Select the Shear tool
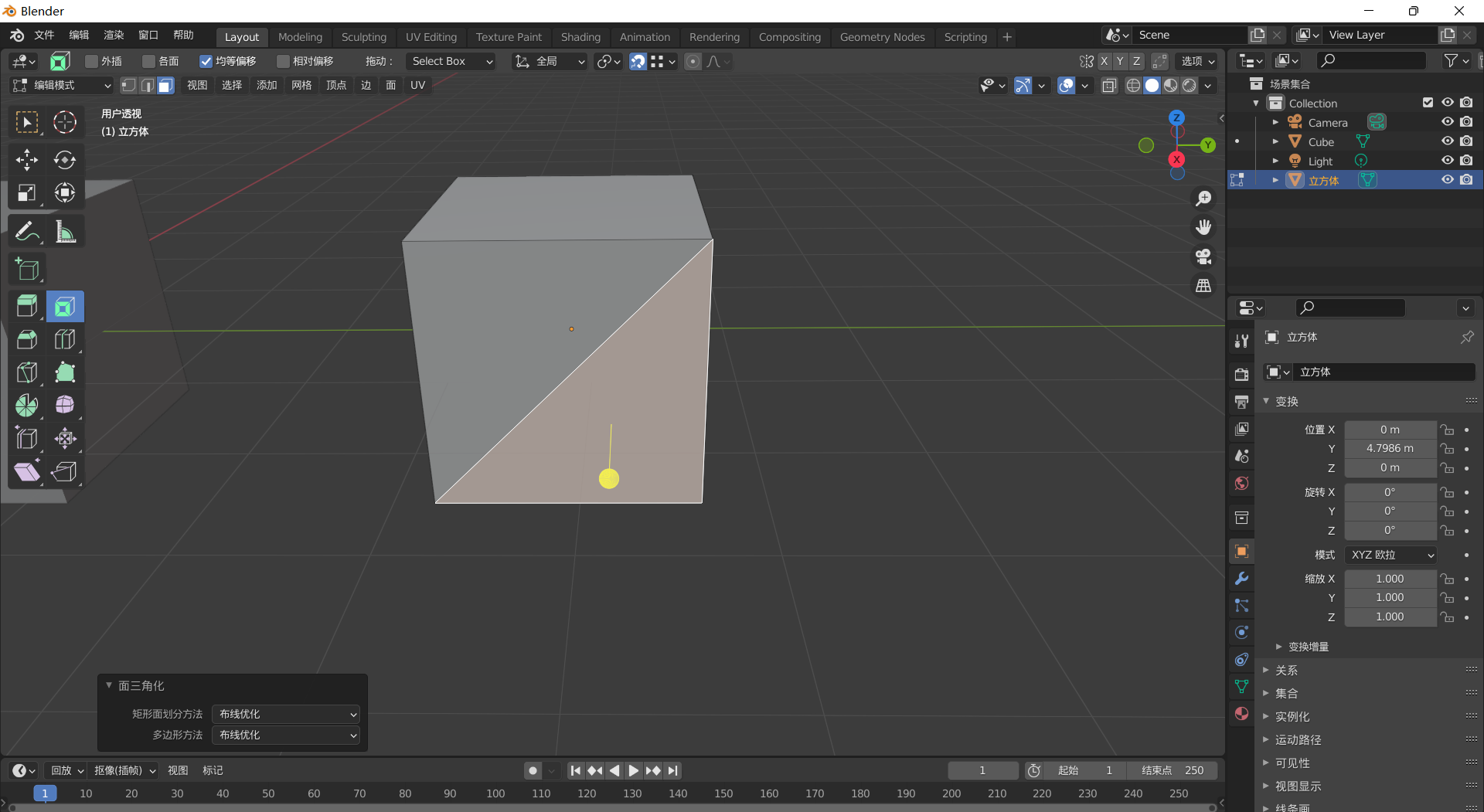This screenshot has height=812, width=1484. (27, 471)
